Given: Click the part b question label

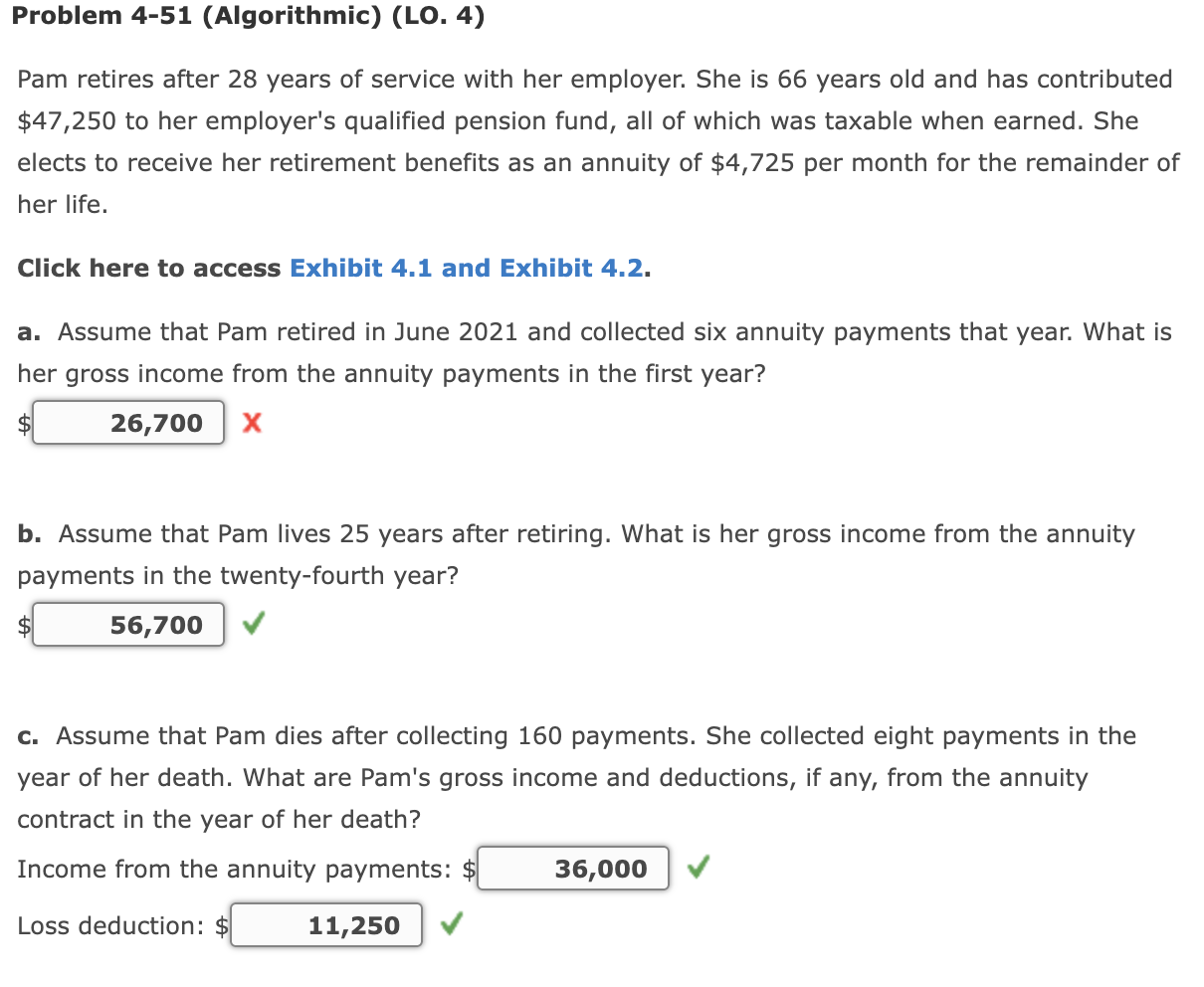Looking at the screenshot, I should tap(28, 533).
